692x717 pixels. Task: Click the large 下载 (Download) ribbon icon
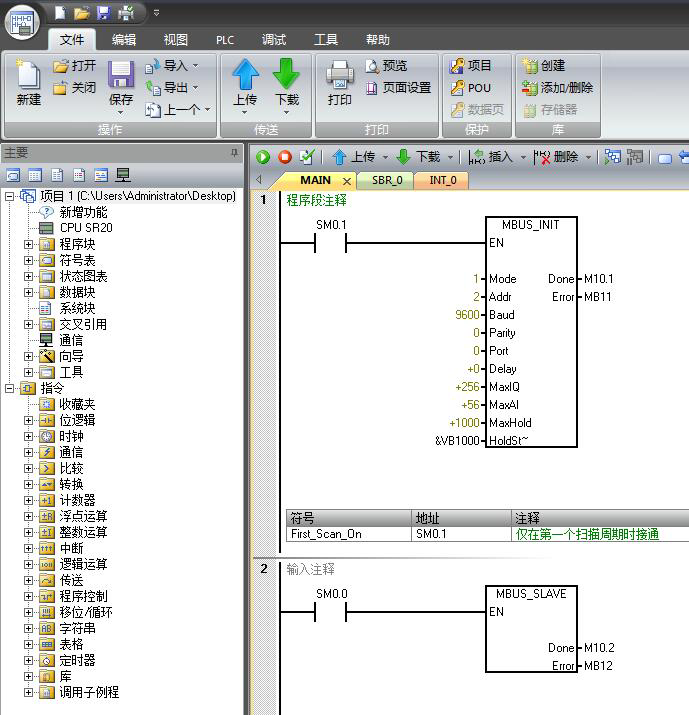click(x=287, y=77)
